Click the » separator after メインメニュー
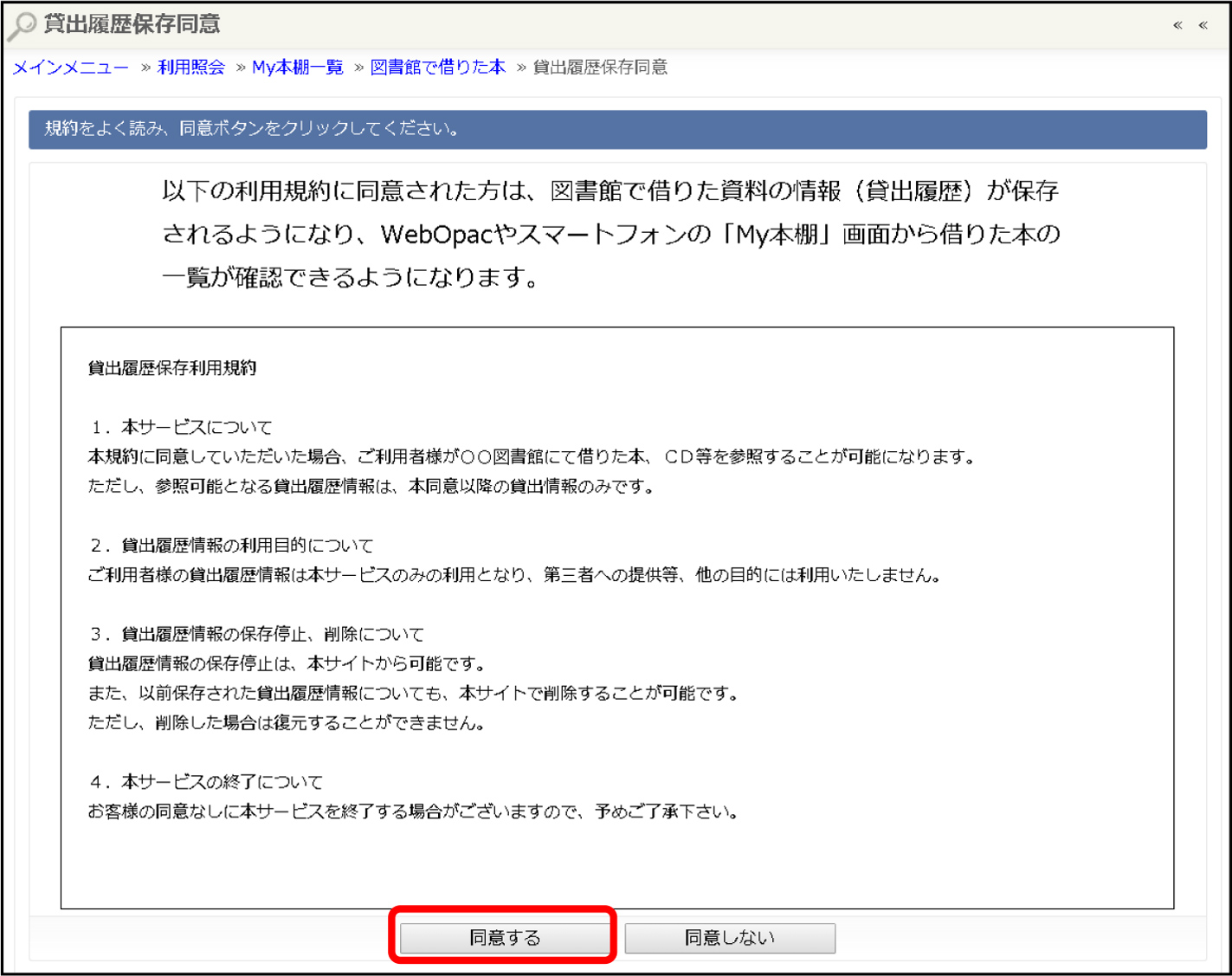 [145, 68]
